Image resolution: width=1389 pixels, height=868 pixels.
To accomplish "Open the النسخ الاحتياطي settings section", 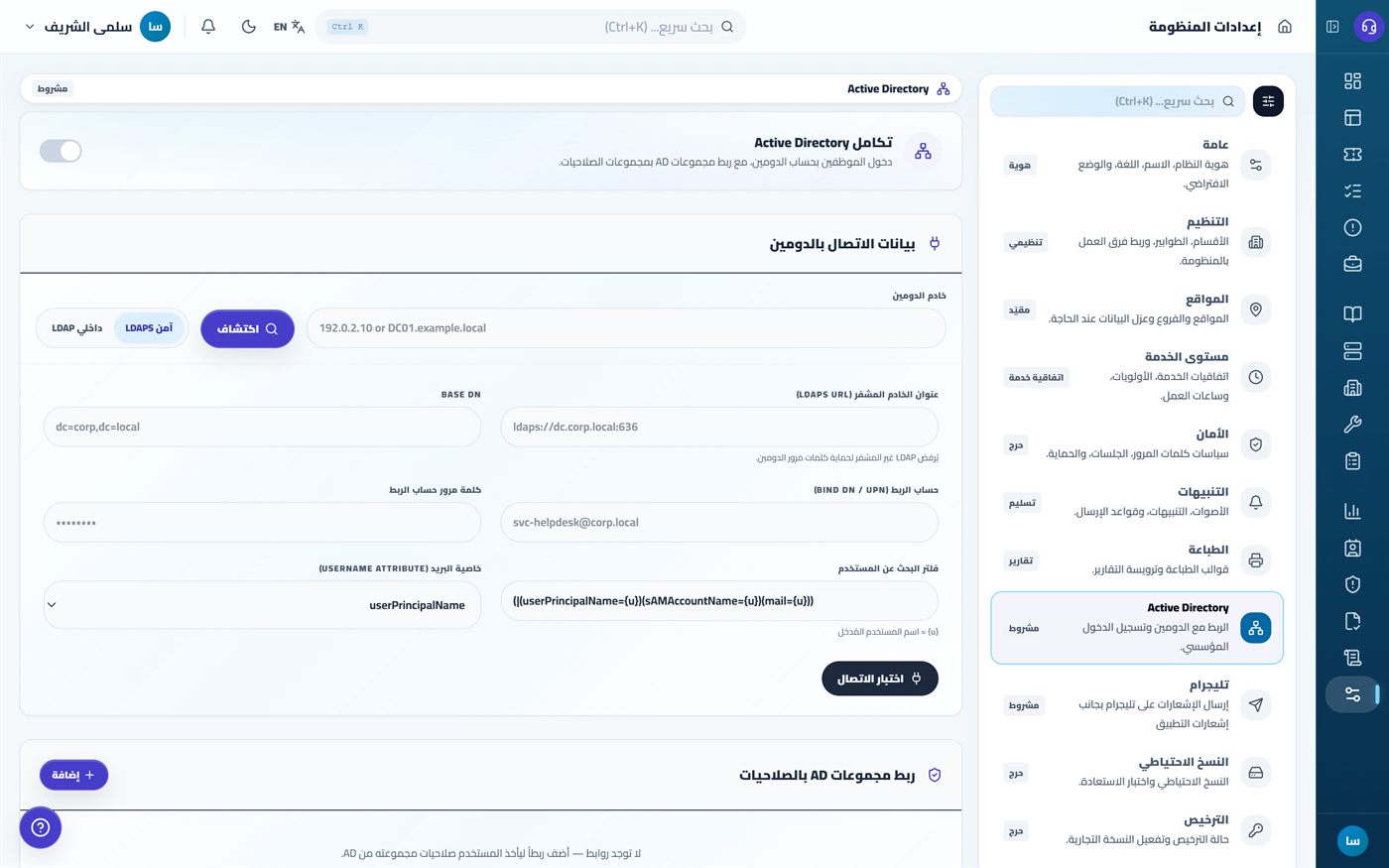I will (1137, 772).
